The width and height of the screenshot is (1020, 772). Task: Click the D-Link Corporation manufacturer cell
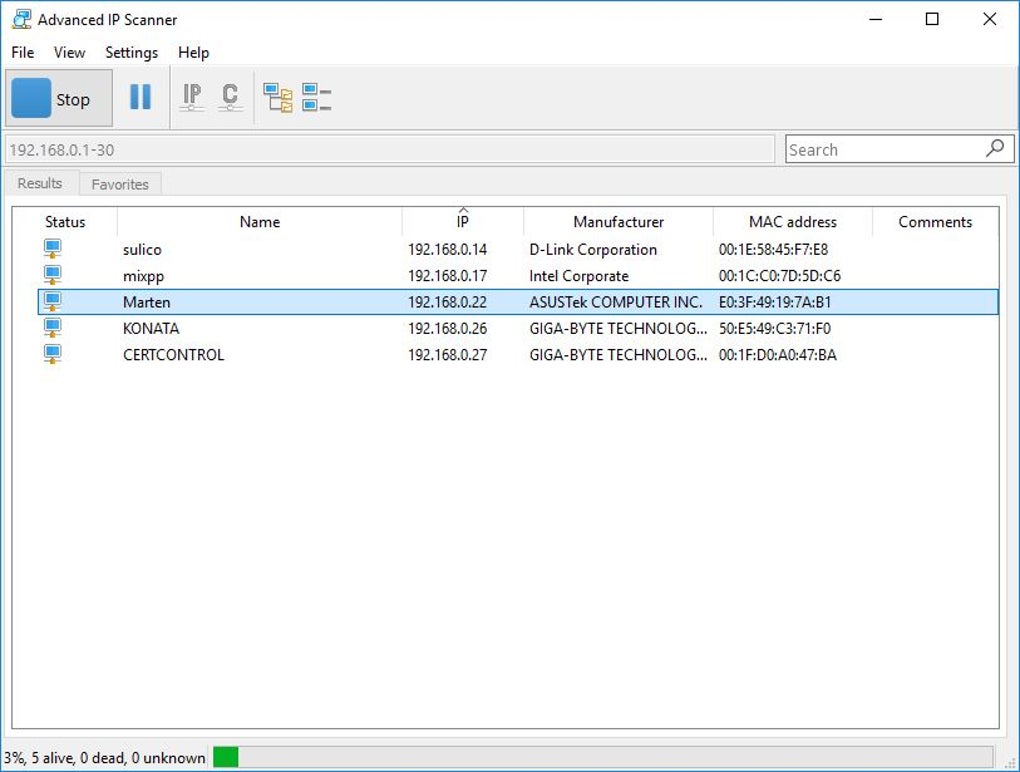(x=593, y=250)
